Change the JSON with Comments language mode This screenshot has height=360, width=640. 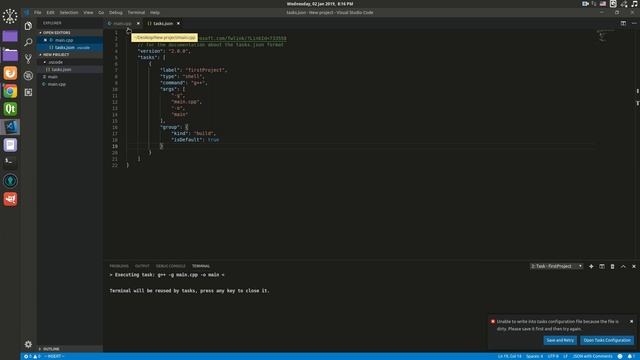tap(592, 356)
